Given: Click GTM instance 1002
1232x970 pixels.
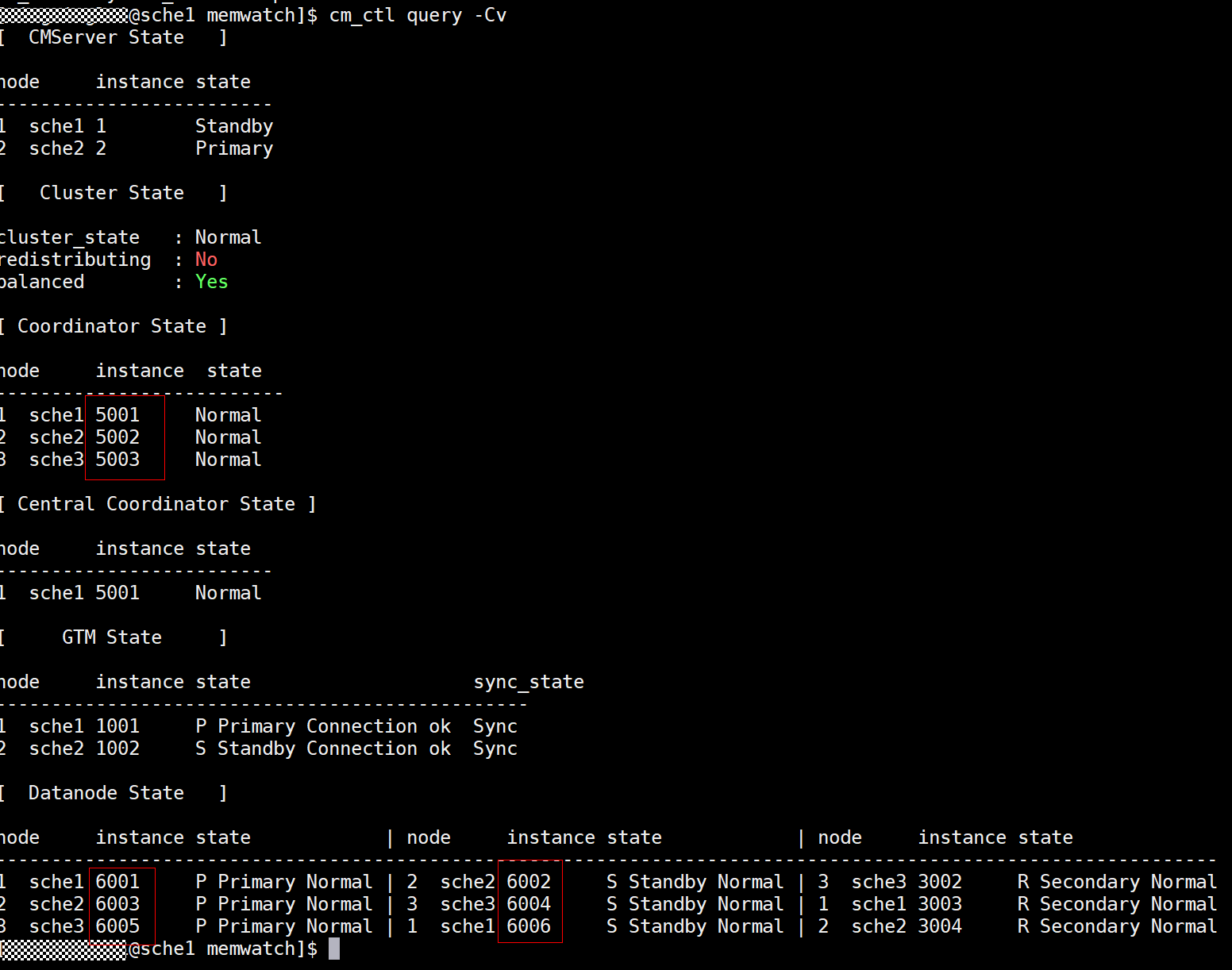Looking at the screenshot, I should tap(117, 749).
